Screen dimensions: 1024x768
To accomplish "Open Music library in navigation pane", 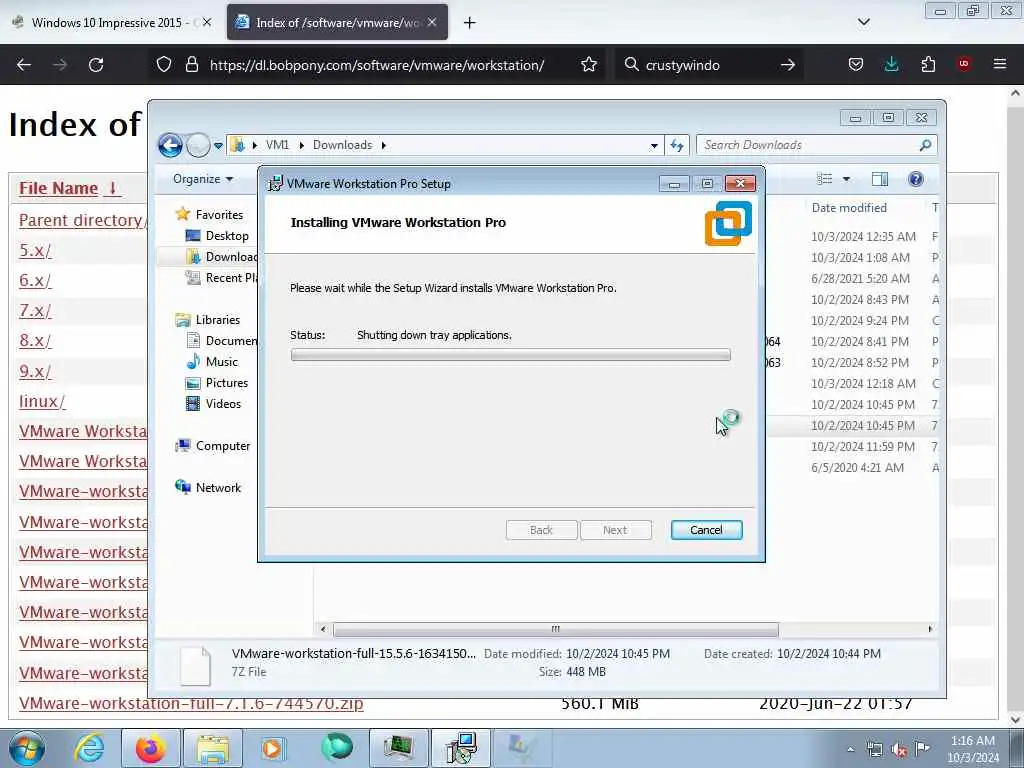I will (212, 362).
